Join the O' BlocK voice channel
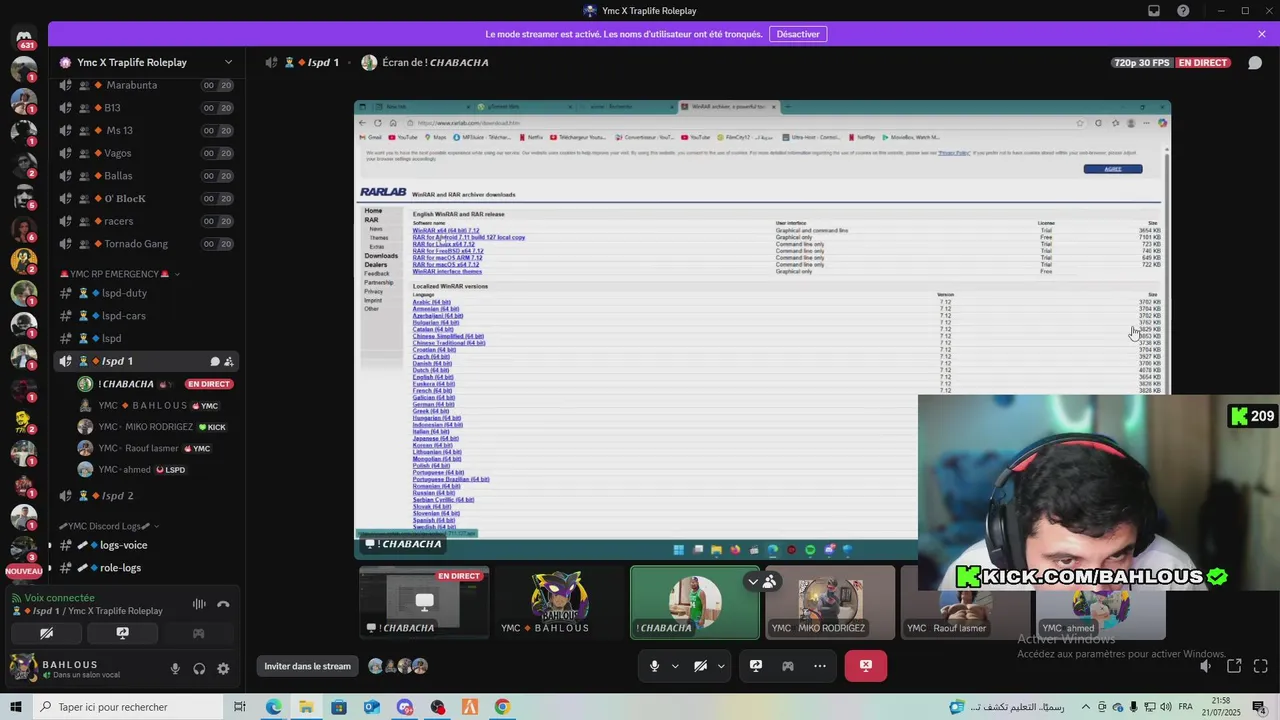The image size is (1280, 720). click(146, 198)
